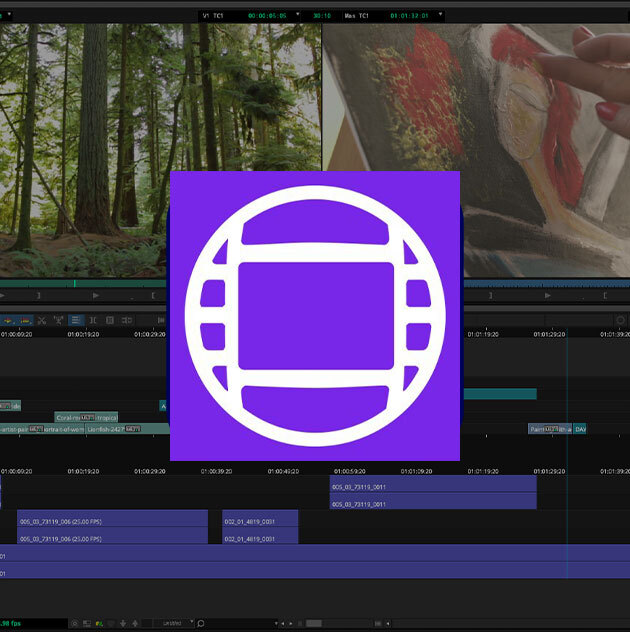Click the focus circle icon in bottom bar

click(x=75, y=624)
